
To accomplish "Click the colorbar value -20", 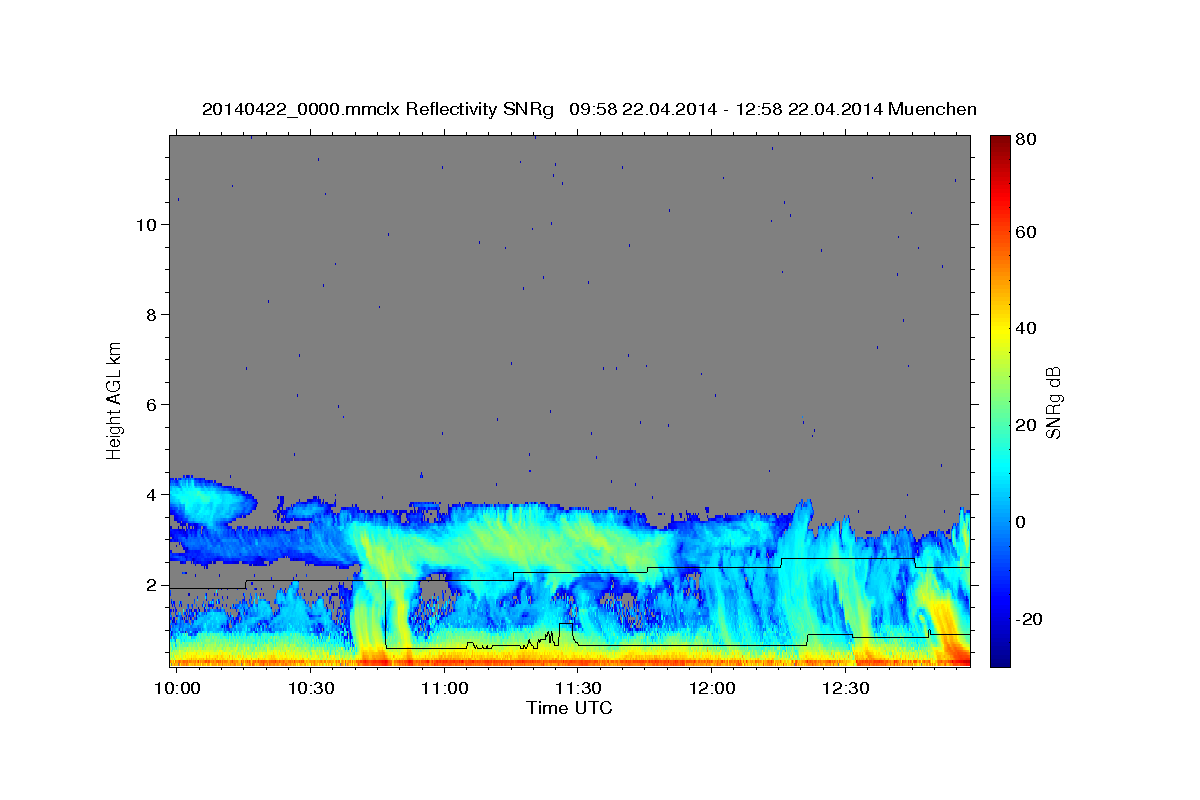I will (x=1027, y=619).
